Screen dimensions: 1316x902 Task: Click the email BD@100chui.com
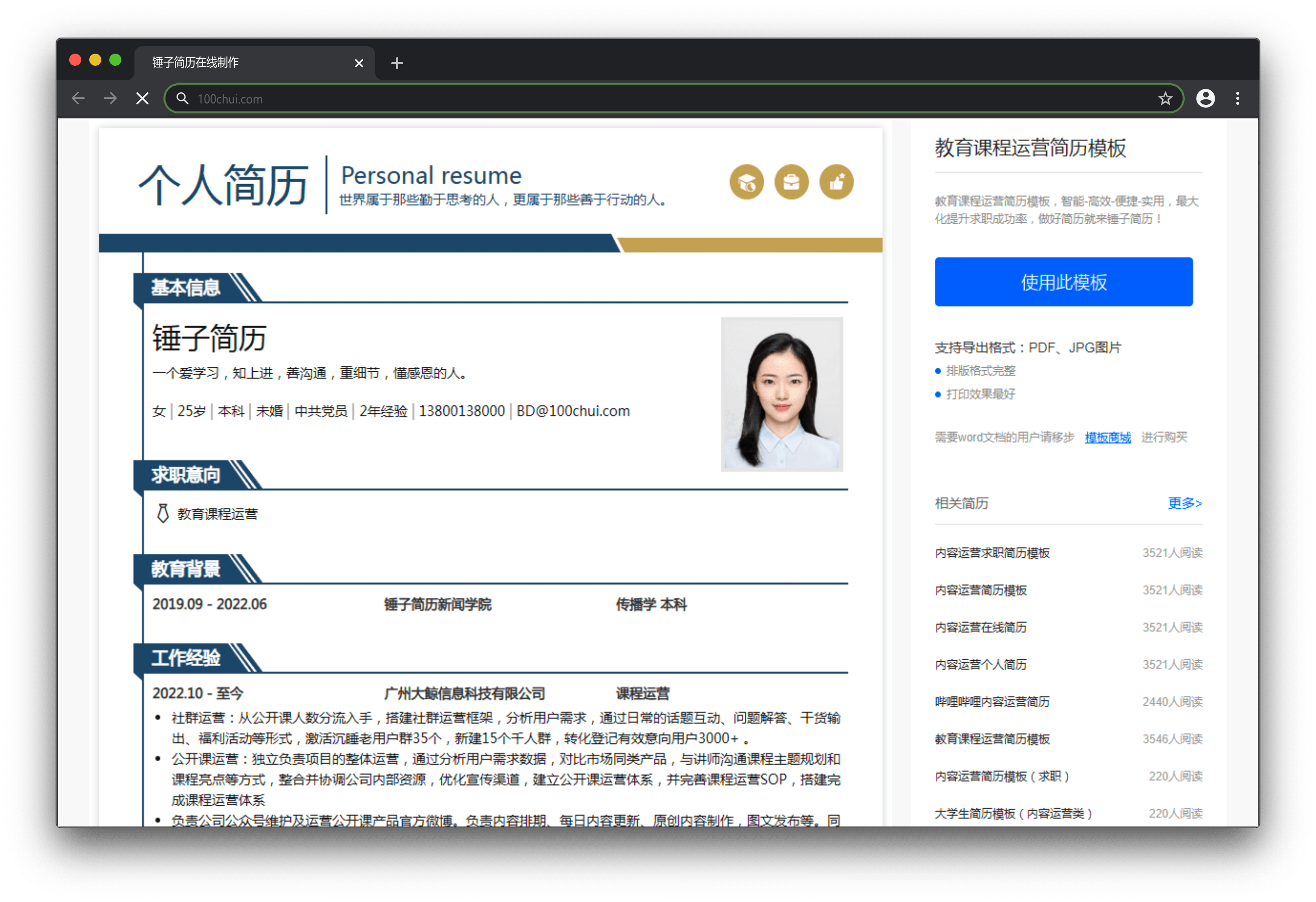(573, 411)
